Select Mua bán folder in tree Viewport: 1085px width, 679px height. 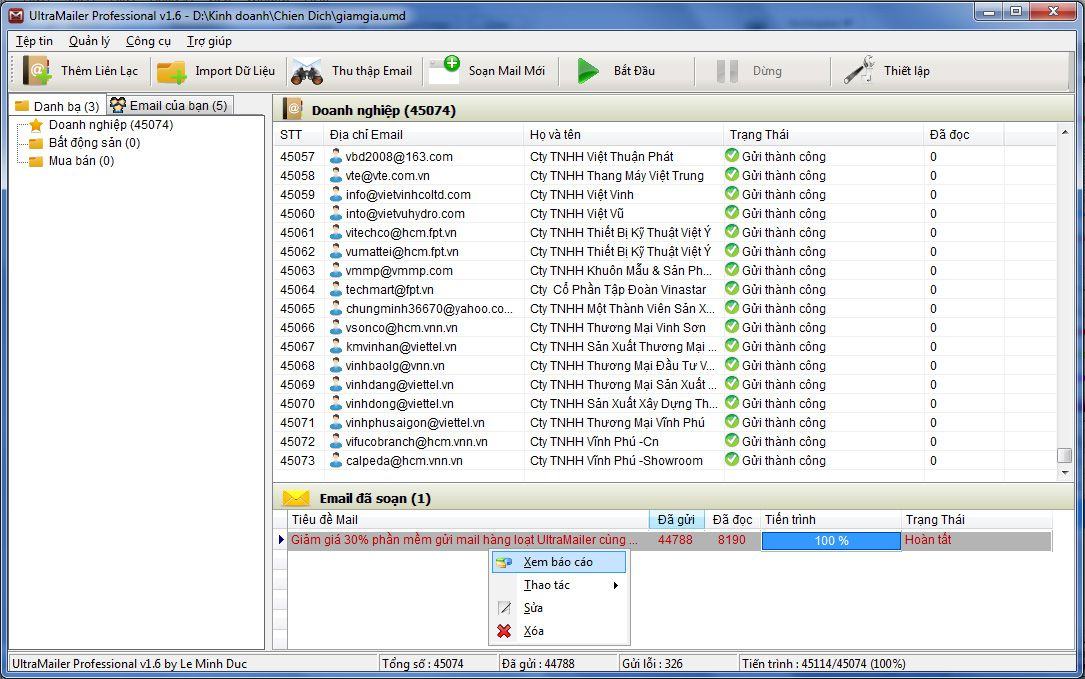81,161
